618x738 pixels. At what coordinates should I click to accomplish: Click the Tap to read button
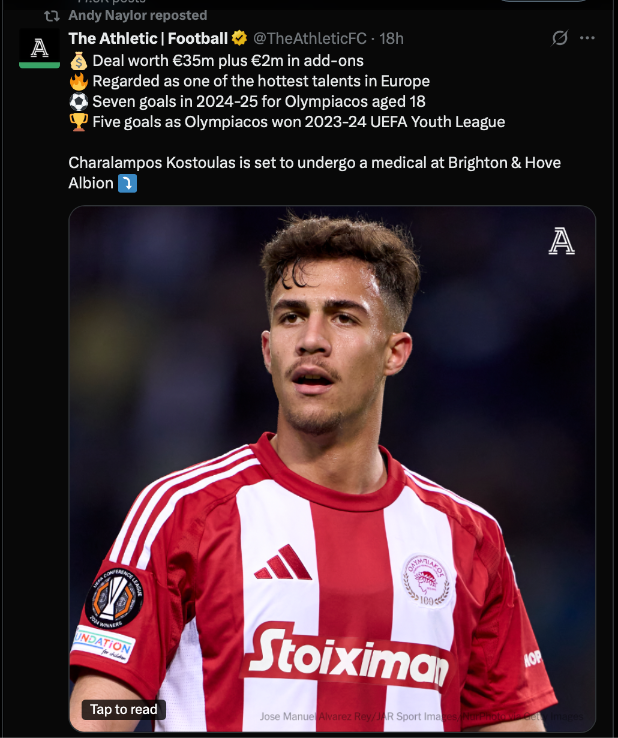[123, 709]
